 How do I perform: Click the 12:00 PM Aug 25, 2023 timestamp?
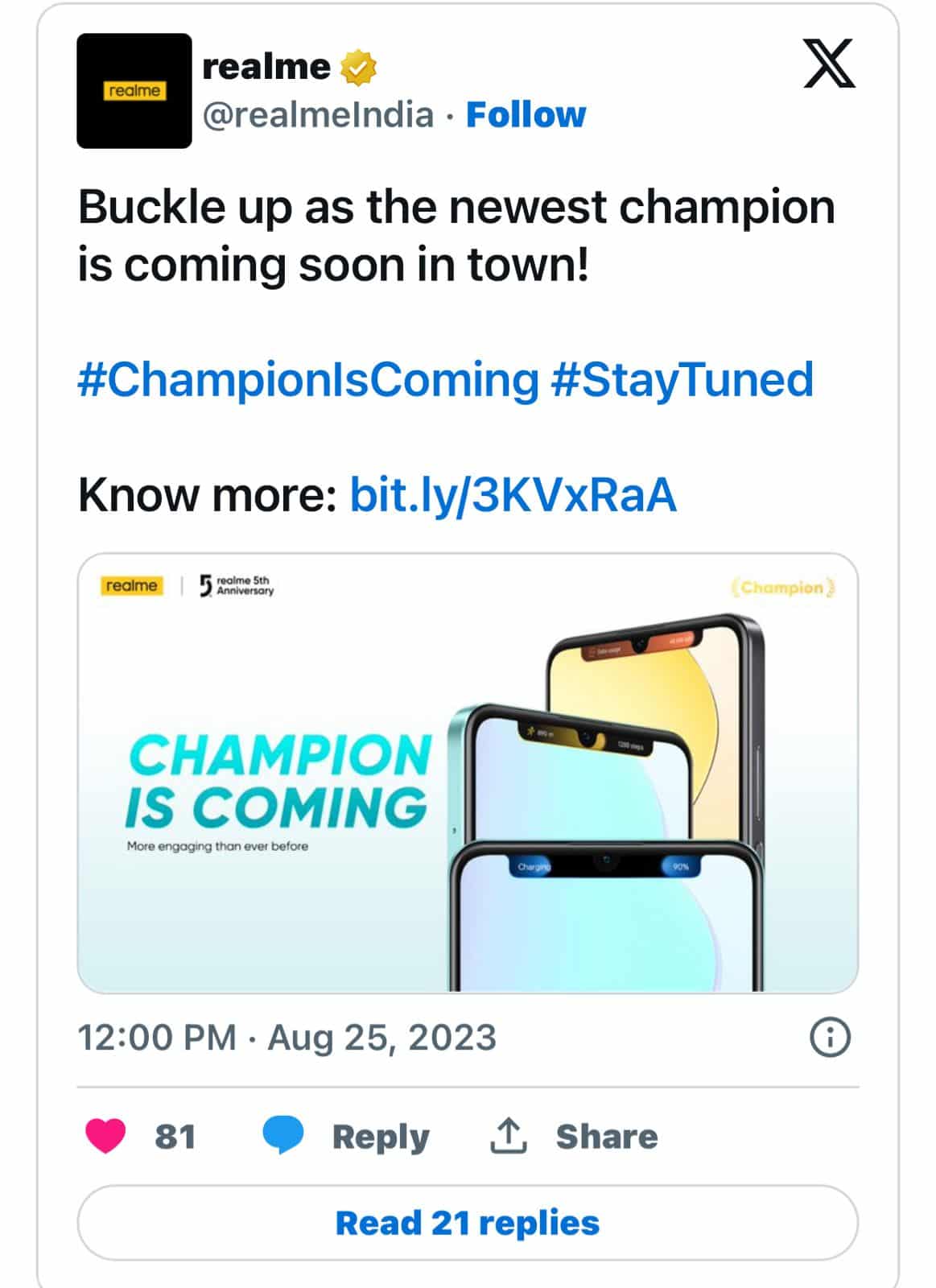coord(287,1037)
